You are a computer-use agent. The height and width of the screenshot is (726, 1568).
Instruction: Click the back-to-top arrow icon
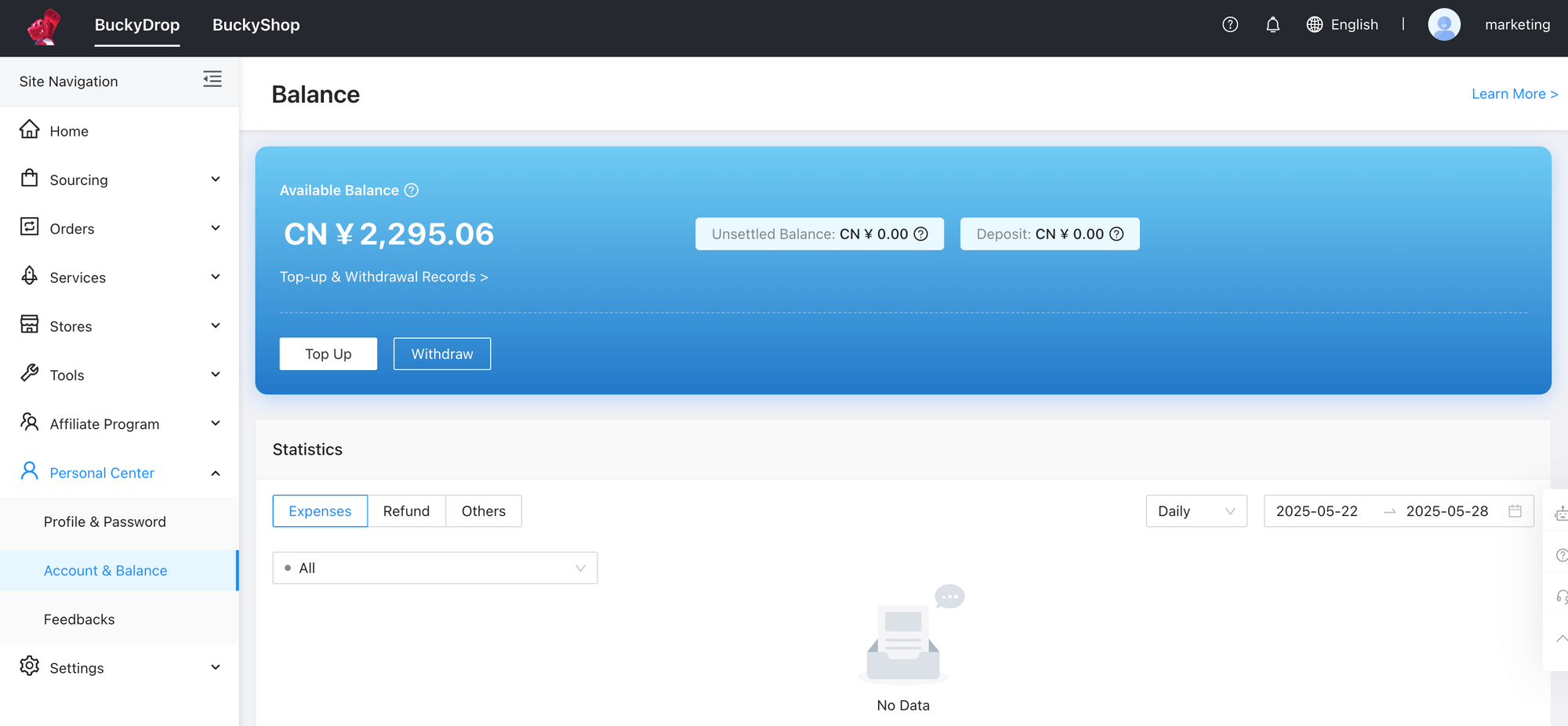coord(1561,639)
